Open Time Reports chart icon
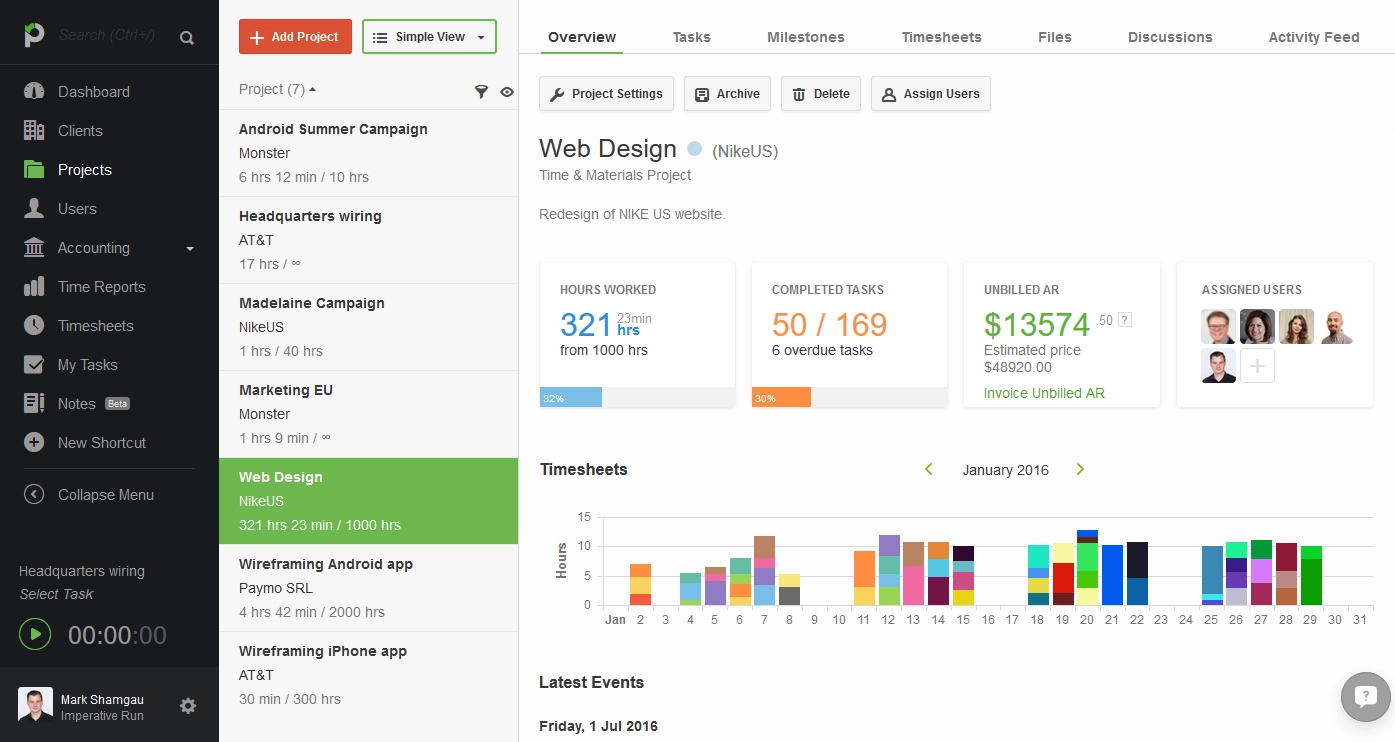Screen dimensions: 1395x742 [34, 287]
